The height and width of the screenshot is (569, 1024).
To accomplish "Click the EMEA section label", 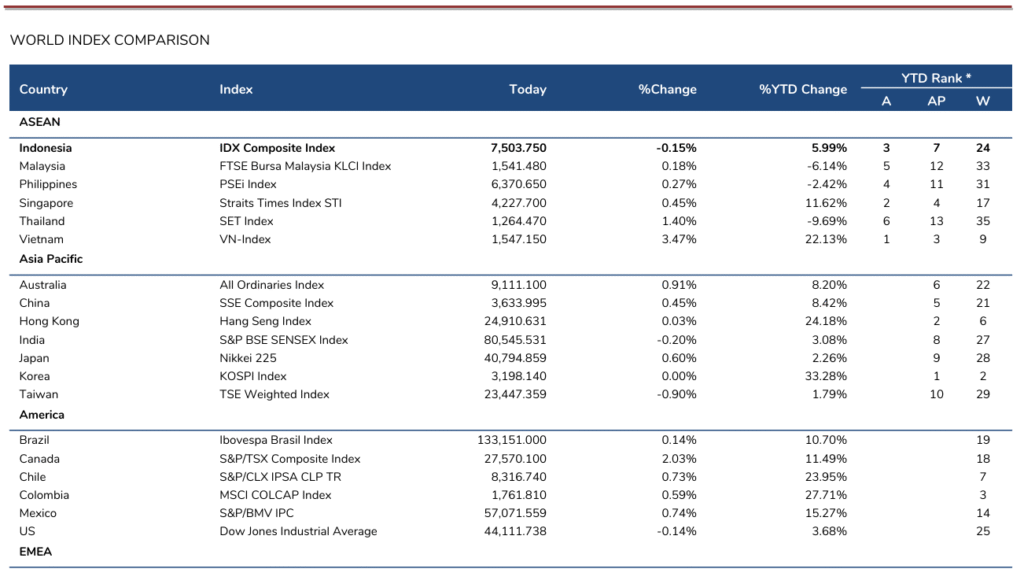I will click(35, 551).
